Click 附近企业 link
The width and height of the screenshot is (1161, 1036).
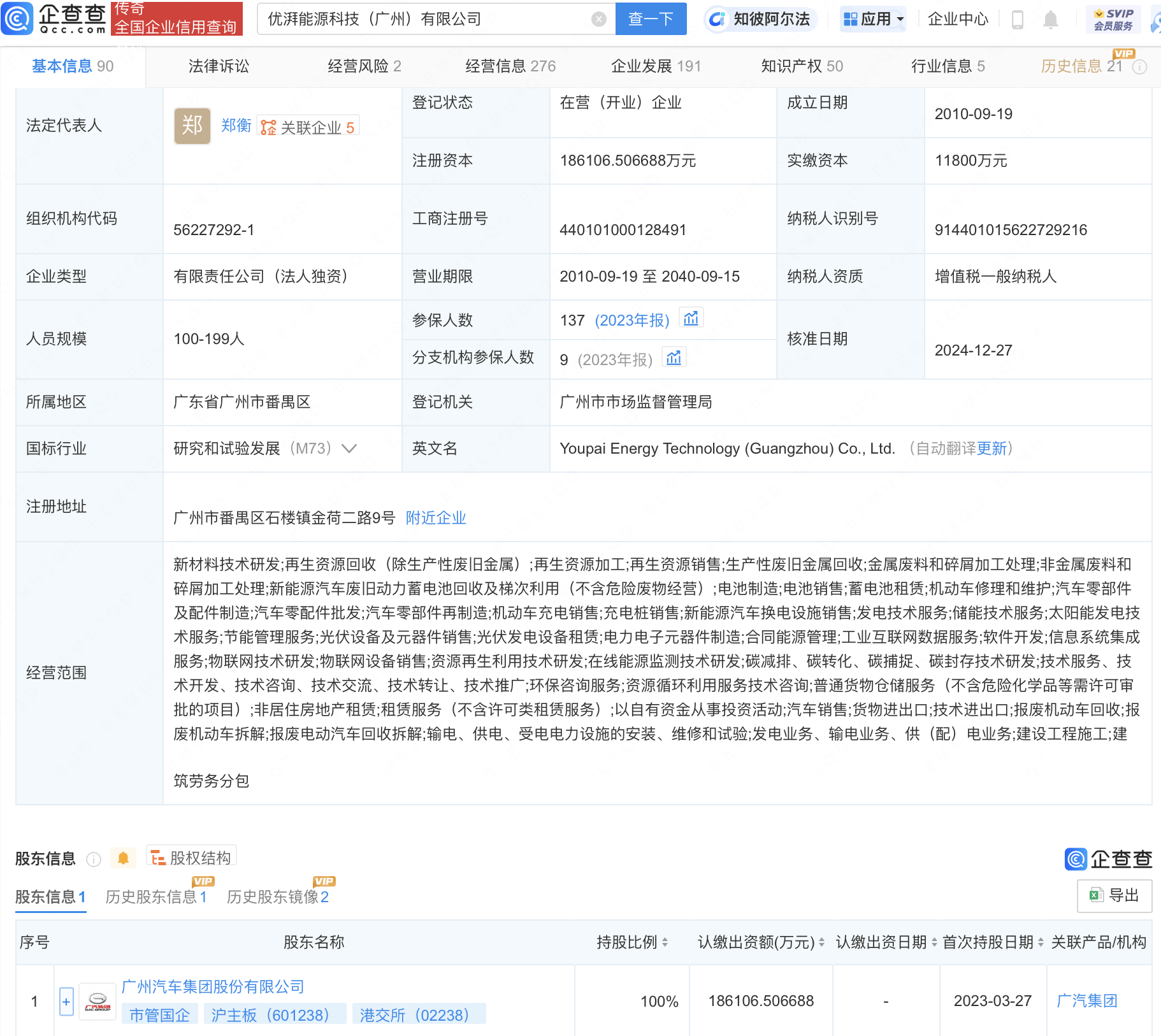coord(436,518)
